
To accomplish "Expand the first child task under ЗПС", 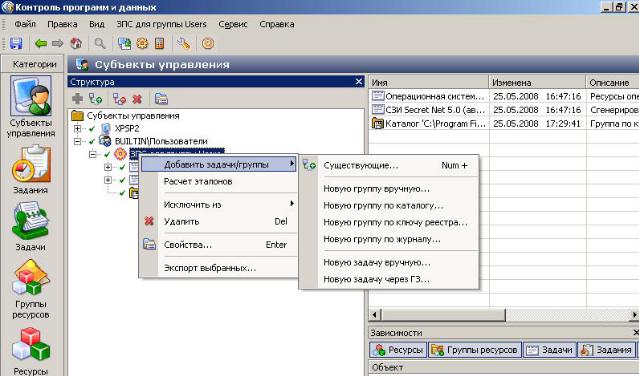I will [x=108, y=167].
